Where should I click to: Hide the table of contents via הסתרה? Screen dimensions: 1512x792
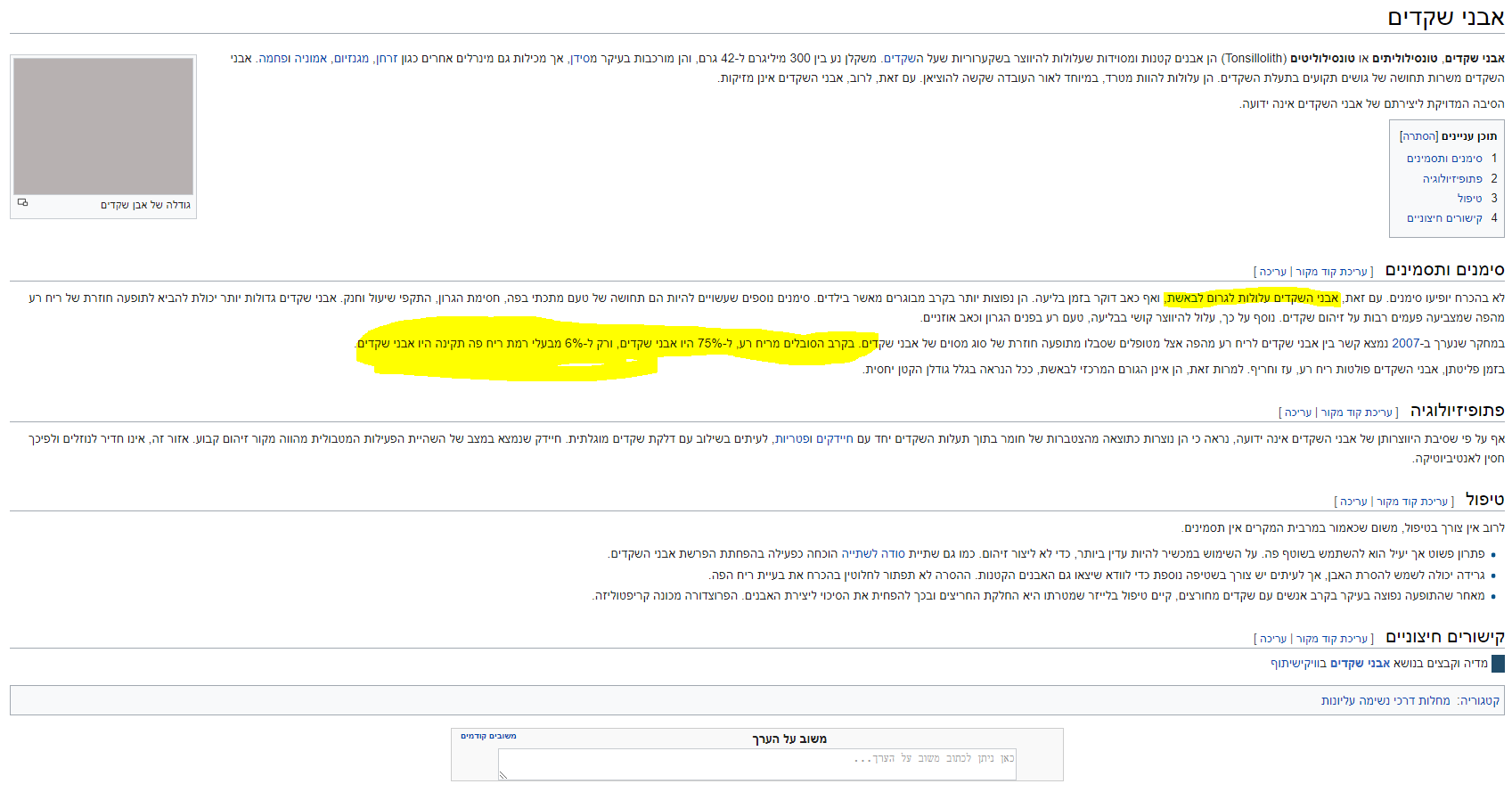(1418, 136)
